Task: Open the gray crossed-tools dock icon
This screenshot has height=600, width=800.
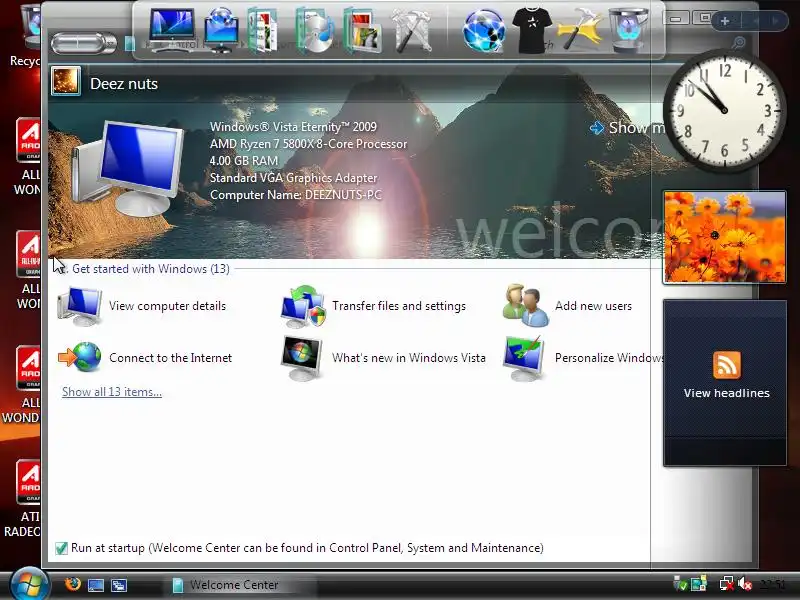Action: tap(411, 31)
